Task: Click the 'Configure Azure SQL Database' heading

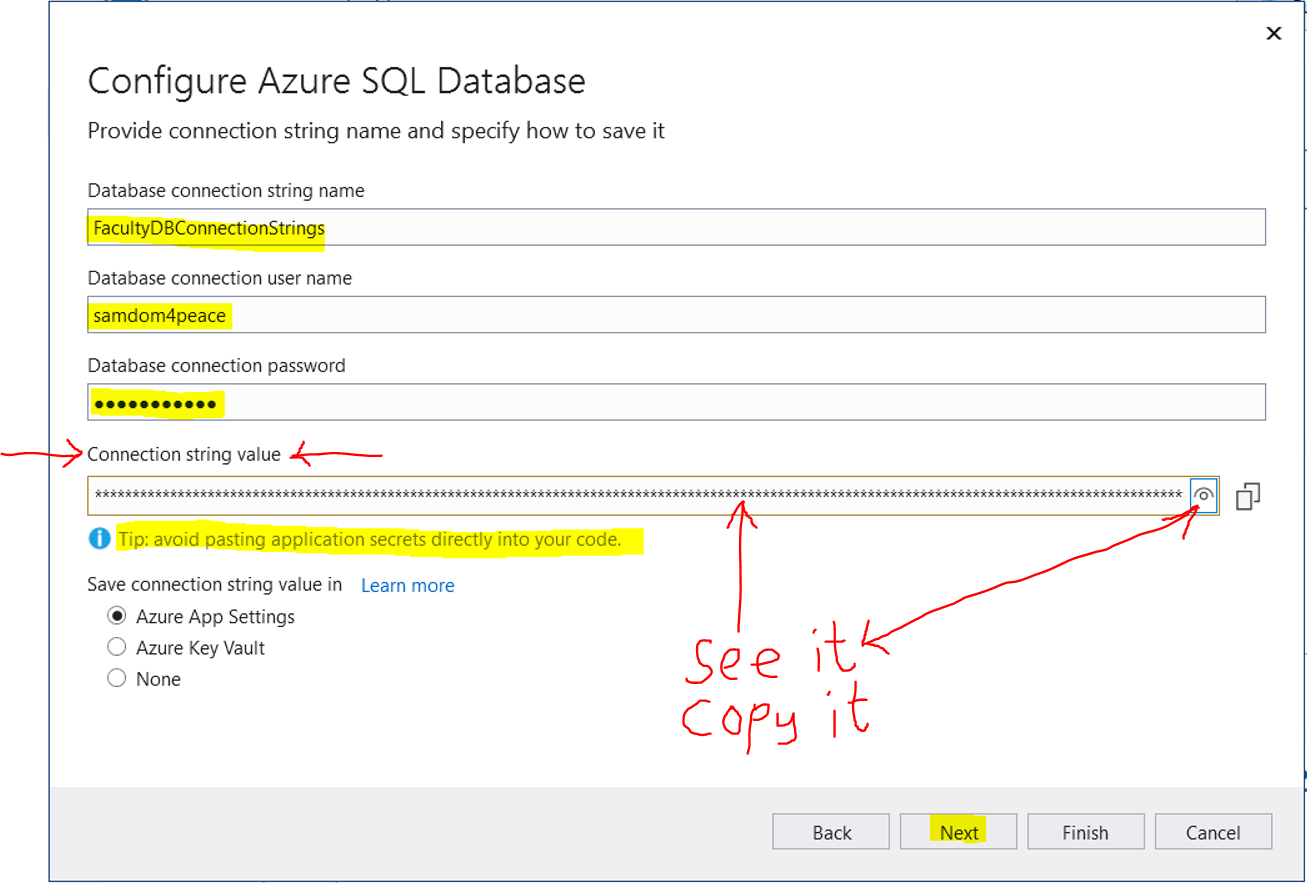Action: tap(336, 81)
